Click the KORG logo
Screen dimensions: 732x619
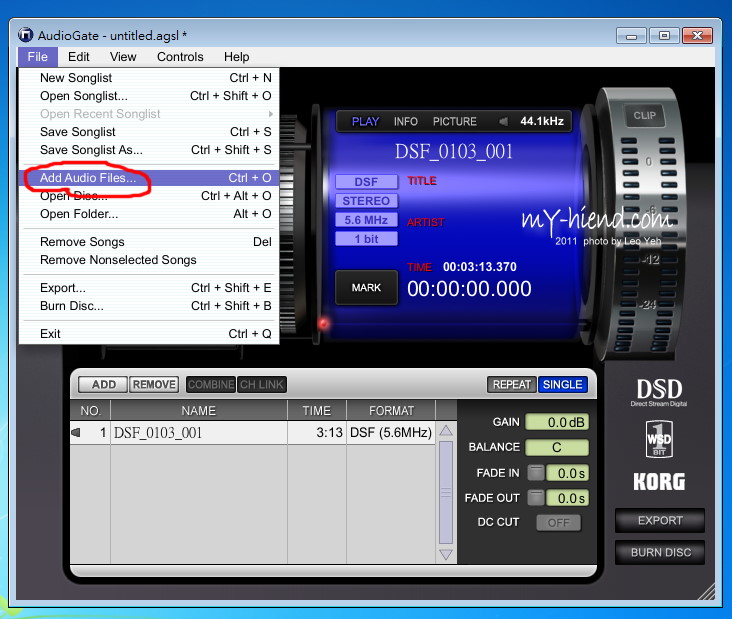pos(659,482)
